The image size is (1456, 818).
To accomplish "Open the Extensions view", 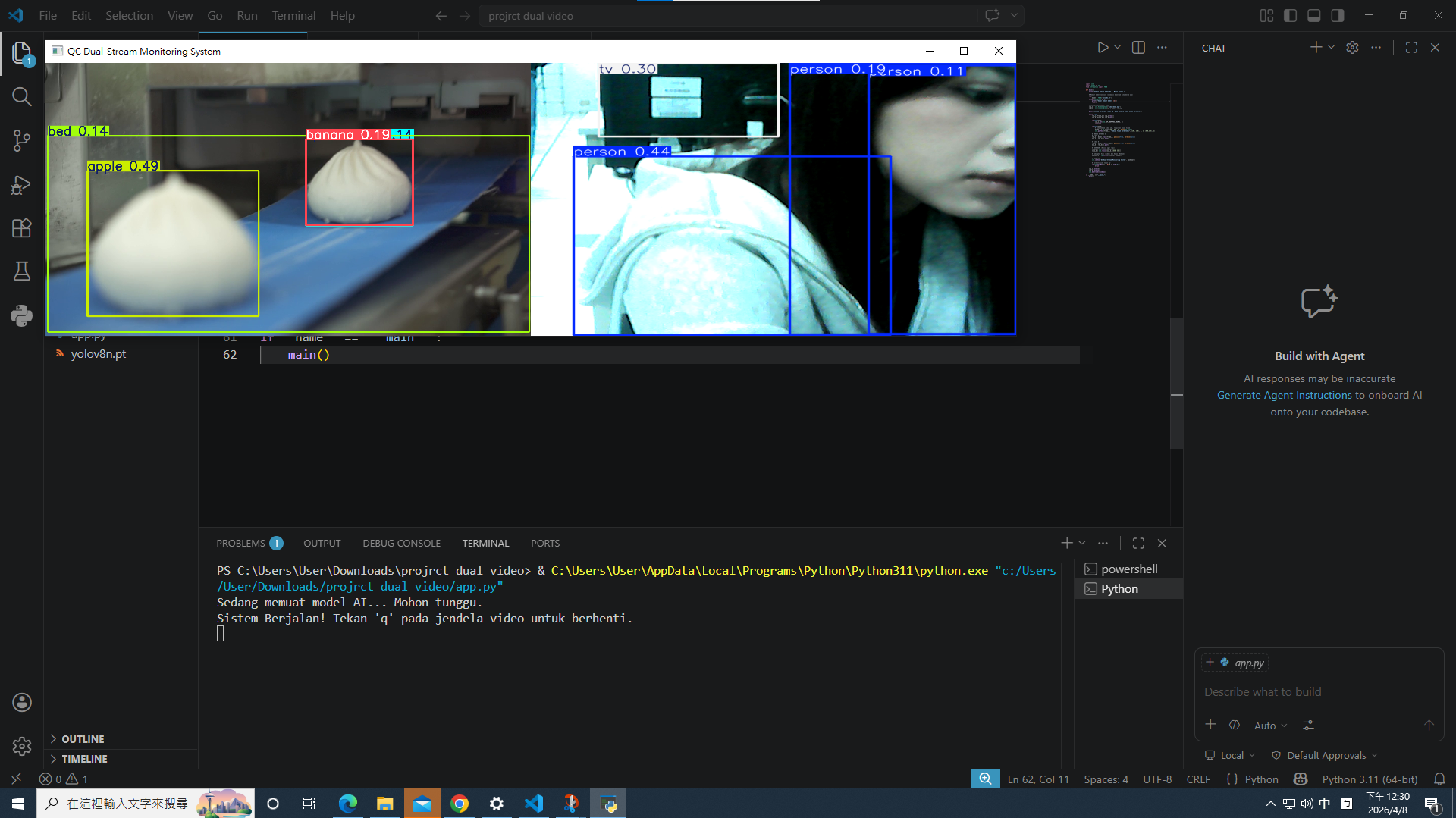I will pos(21,228).
